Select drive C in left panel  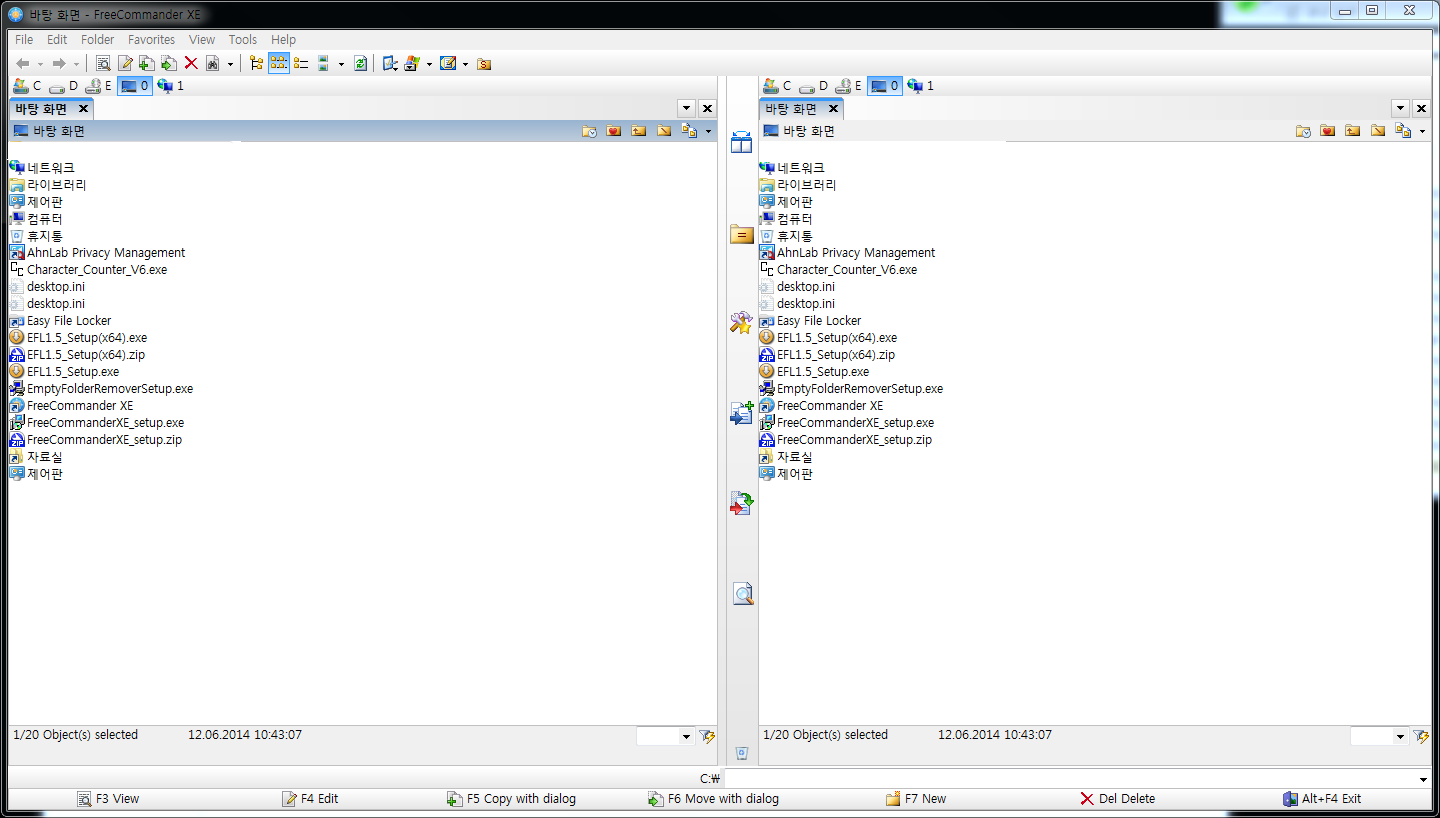(x=27, y=86)
